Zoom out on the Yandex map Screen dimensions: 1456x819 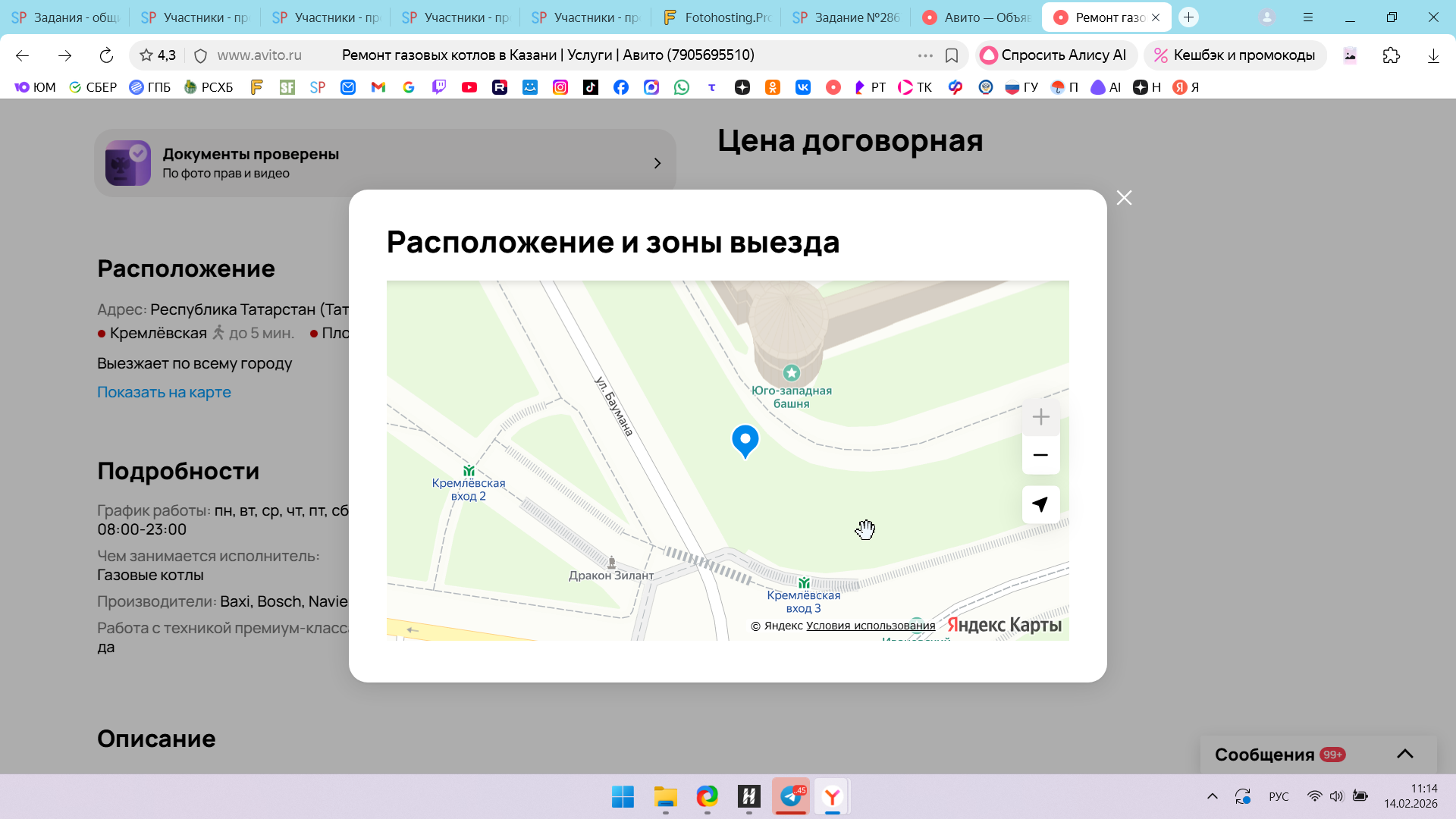coord(1040,455)
